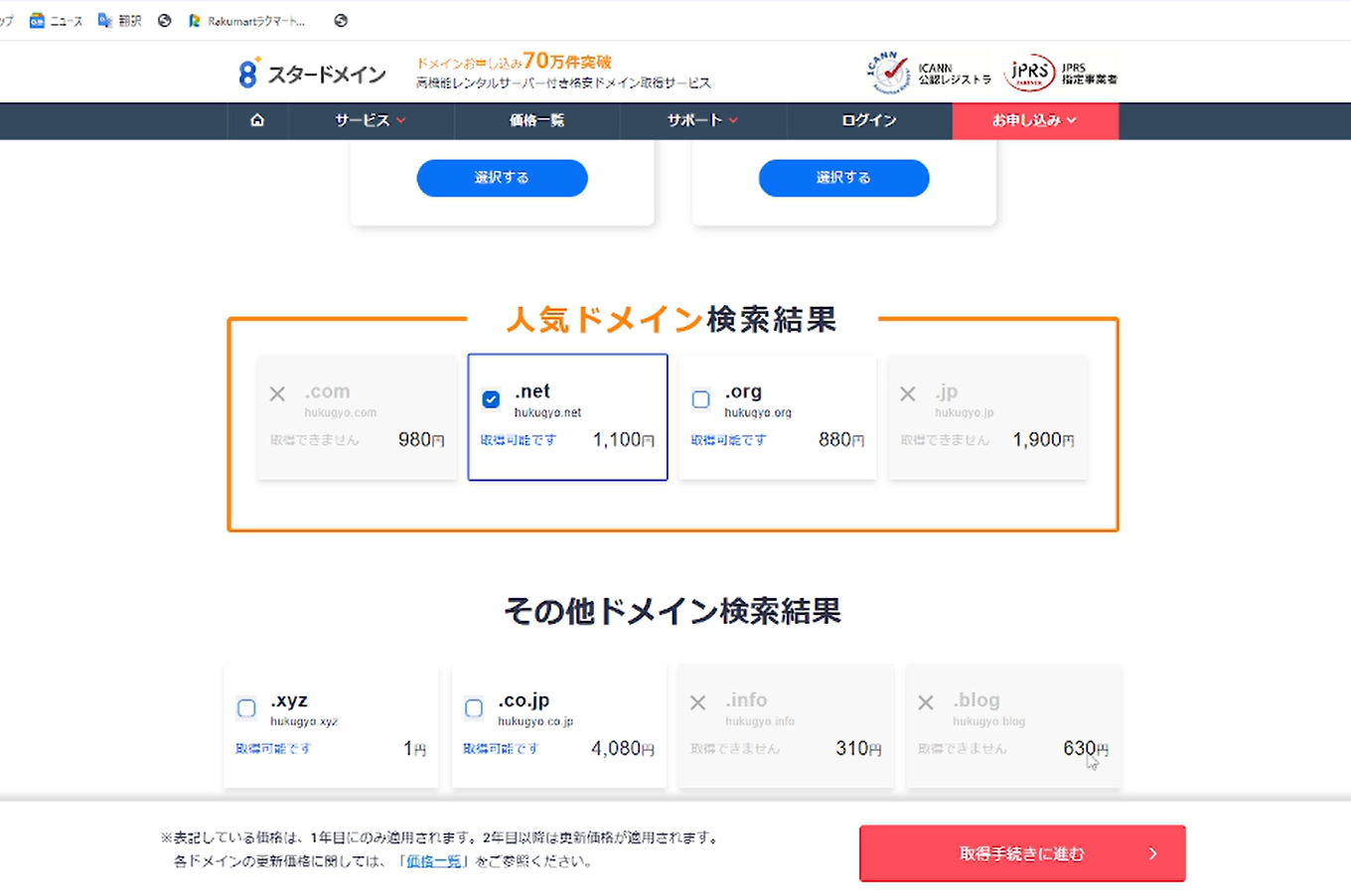Uncheck the .net domain checkbox
Viewport: 1351px width, 896px height.
[x=491, y=399]
